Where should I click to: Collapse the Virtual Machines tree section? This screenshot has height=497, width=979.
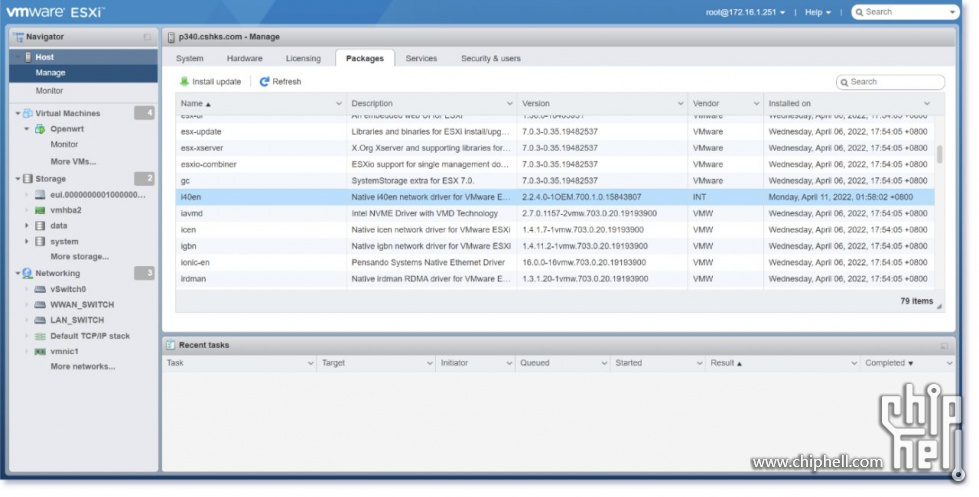click(x=17, y=114)
